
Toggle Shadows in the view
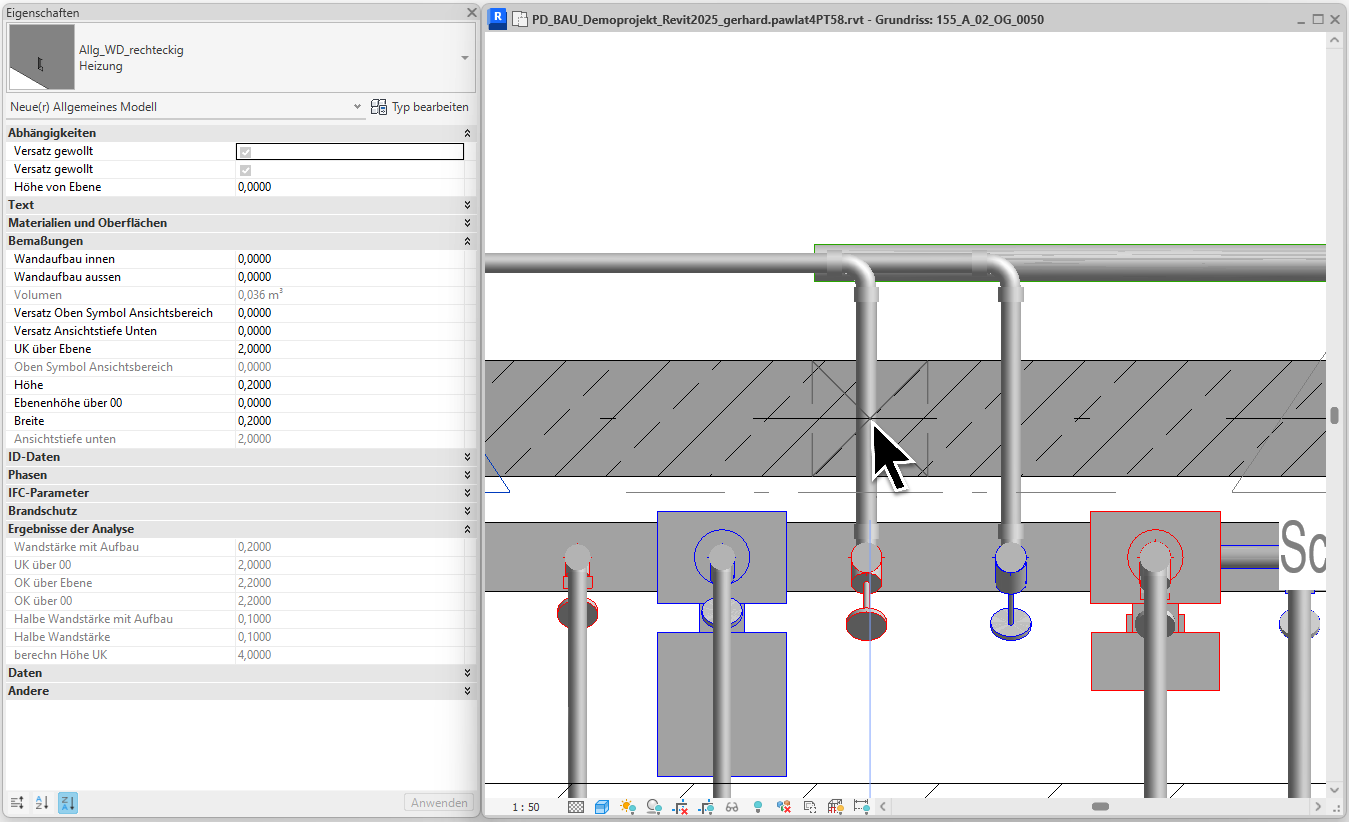654,805
